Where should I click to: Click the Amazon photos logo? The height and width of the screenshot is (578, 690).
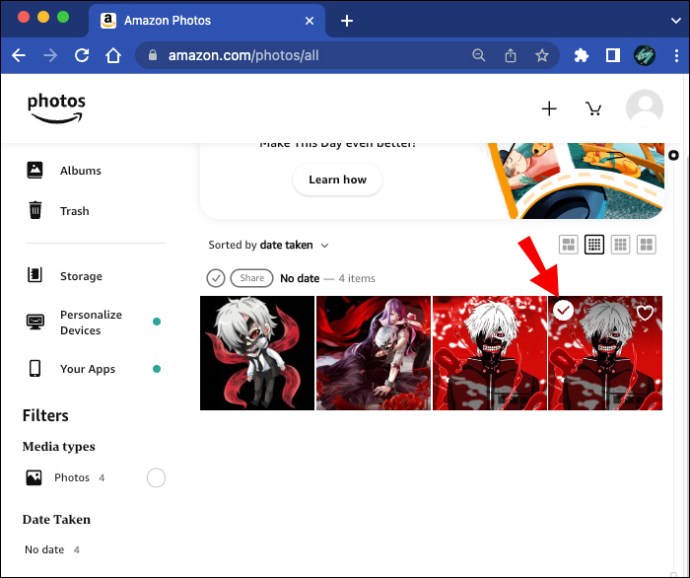(x=56, y=108)
